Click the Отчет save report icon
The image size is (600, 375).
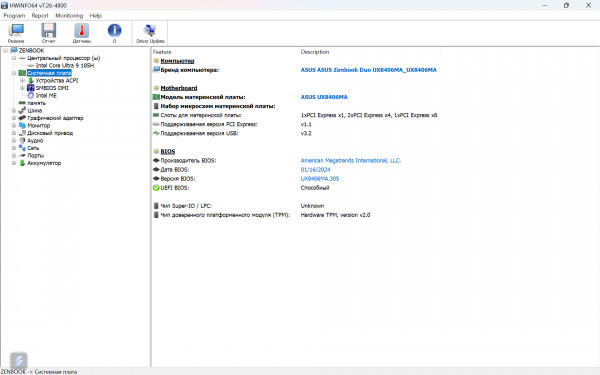coord(49,33)
